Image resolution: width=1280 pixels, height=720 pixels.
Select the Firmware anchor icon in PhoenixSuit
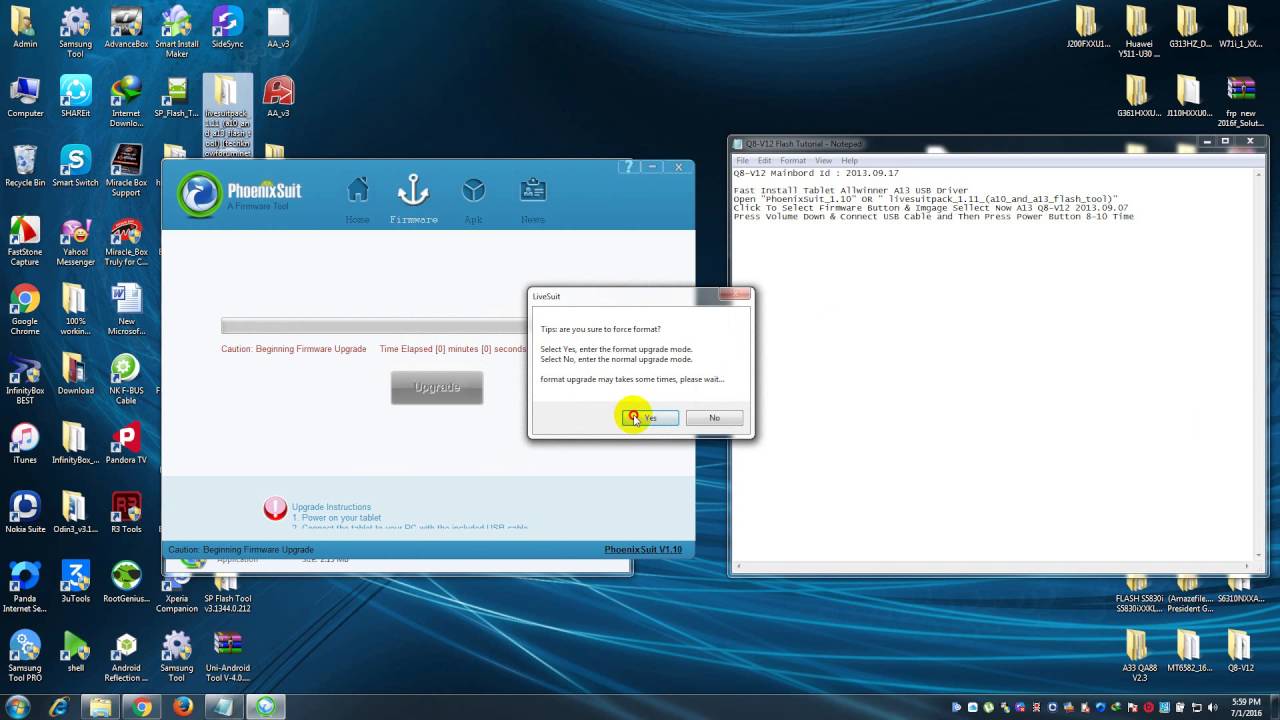pos(413,190)
